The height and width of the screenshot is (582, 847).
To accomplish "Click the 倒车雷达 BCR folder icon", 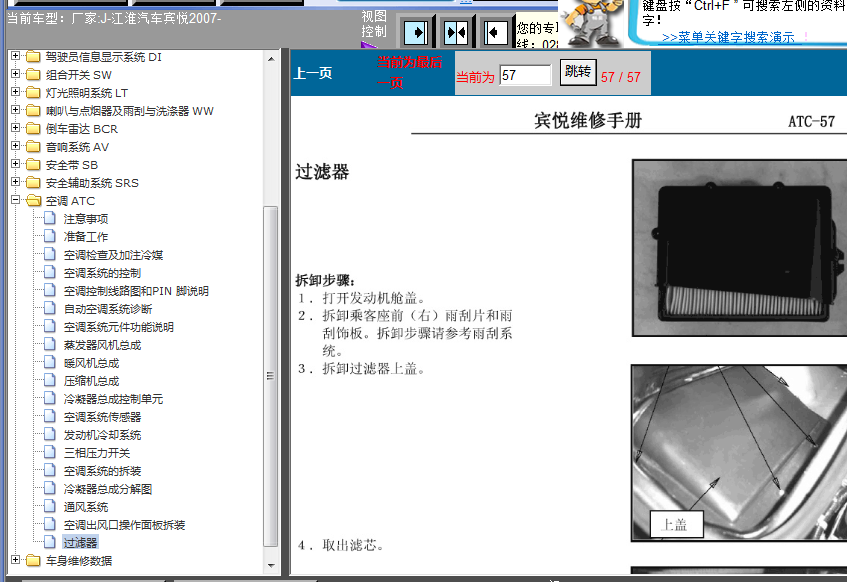I will pyautogui.click(x=33, y=129).
